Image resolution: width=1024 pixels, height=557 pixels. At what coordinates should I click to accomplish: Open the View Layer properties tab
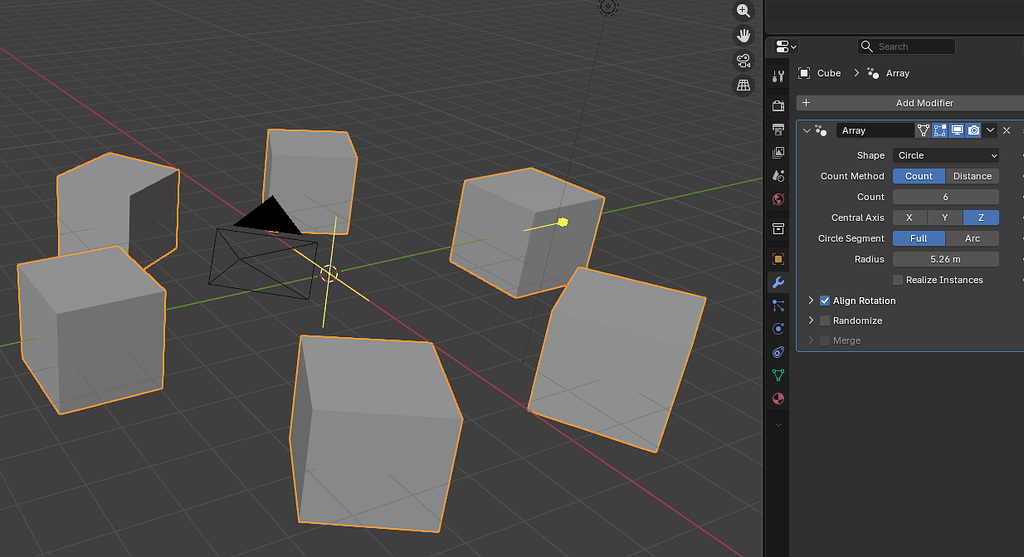(778, 152)
